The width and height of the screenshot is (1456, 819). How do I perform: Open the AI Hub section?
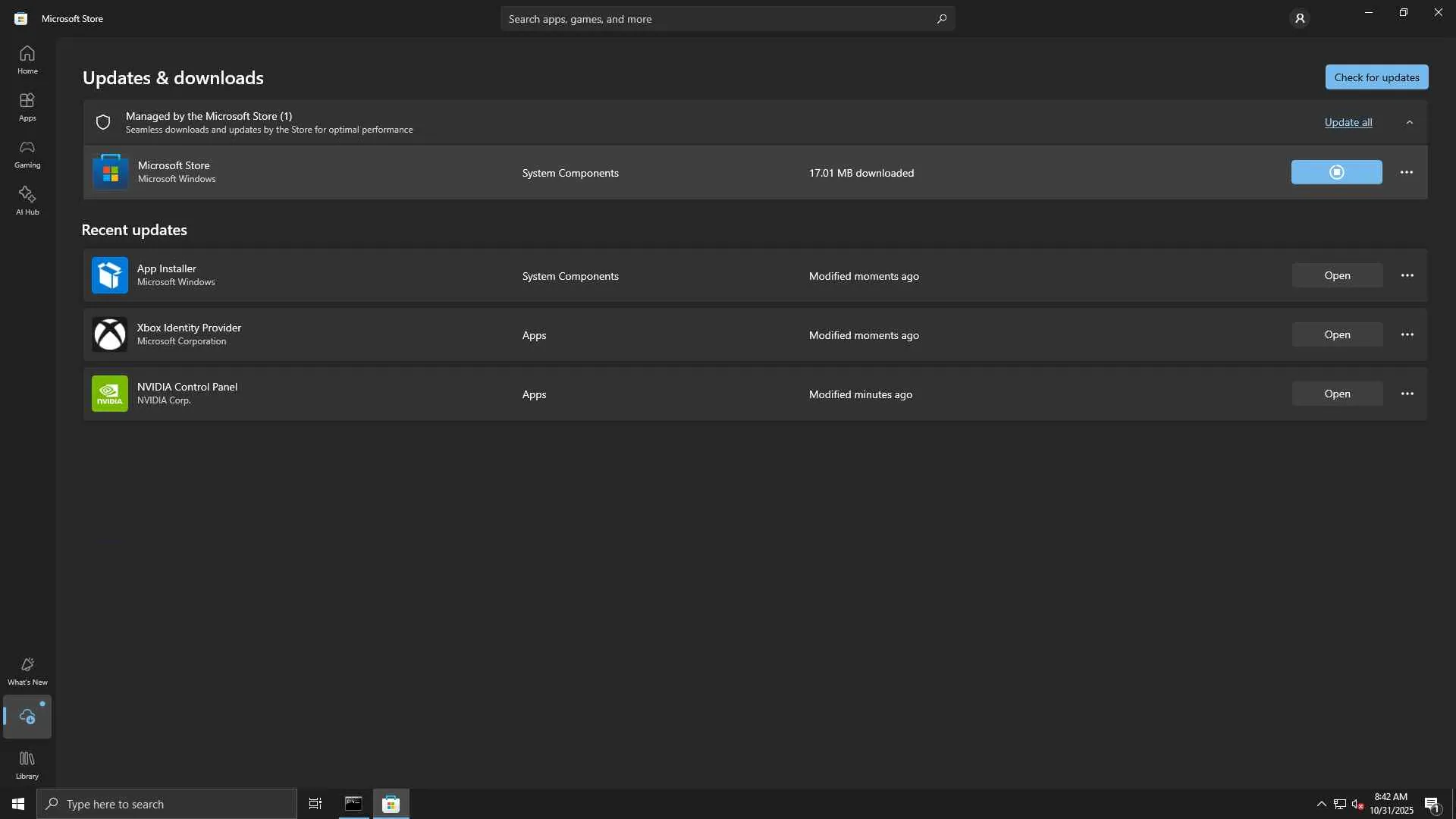[27, 200]
